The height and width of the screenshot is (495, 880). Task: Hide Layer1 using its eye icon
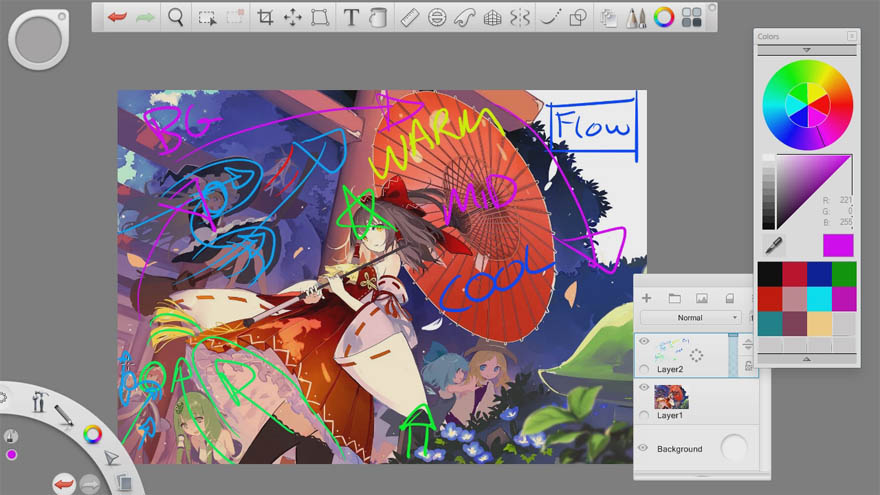644,387
